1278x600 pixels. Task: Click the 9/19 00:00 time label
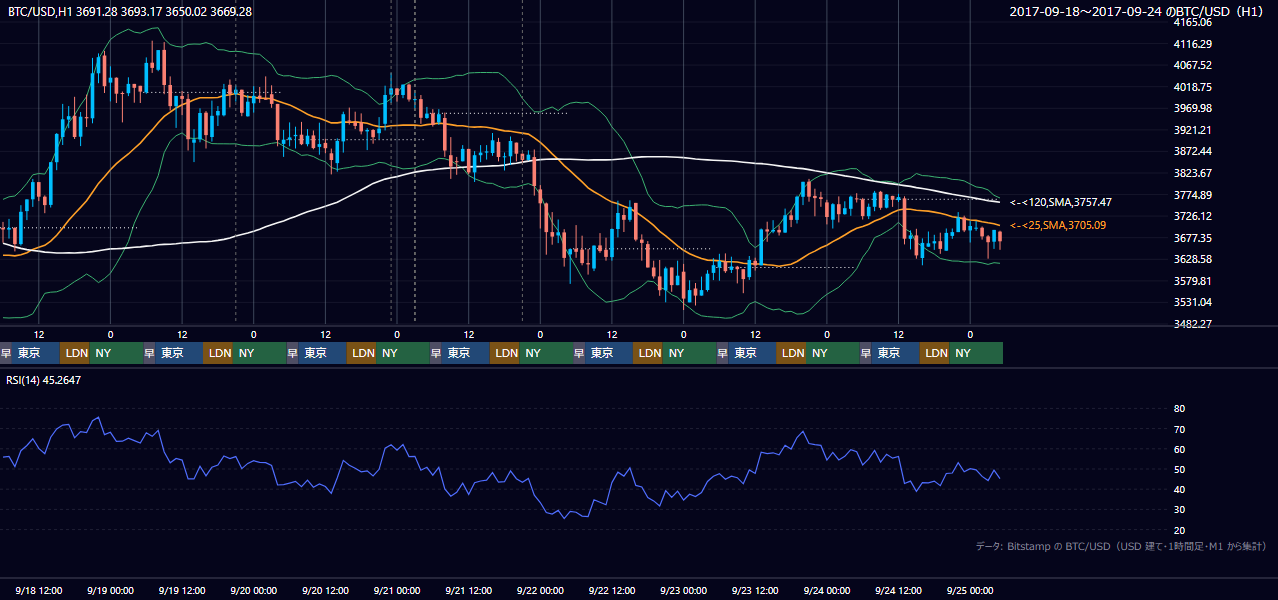pyautogui.click(x=111, y=590)
